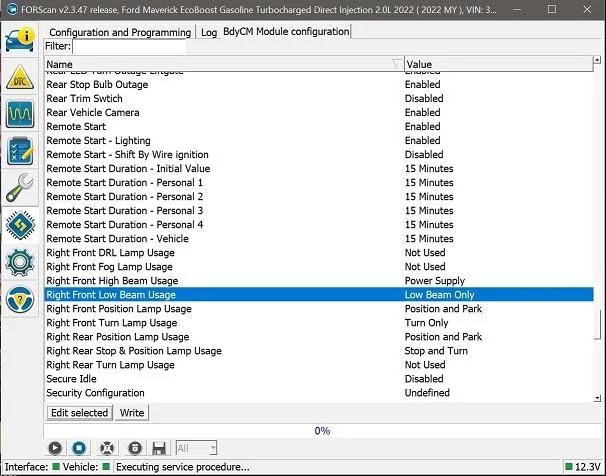This screenshot has width=606, height=476.
Task: Click the lifebuoy icon in bottom toolbar
Action: tap(107, 448)
